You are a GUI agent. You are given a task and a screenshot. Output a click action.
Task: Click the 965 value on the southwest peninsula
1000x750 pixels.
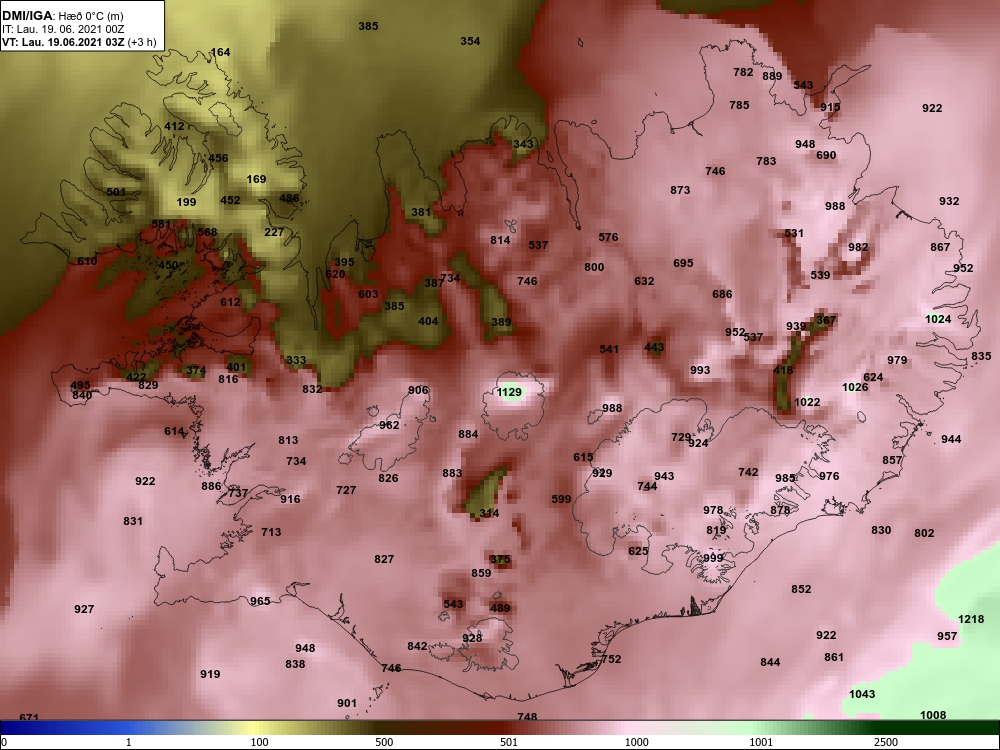(x=260, y=601)
